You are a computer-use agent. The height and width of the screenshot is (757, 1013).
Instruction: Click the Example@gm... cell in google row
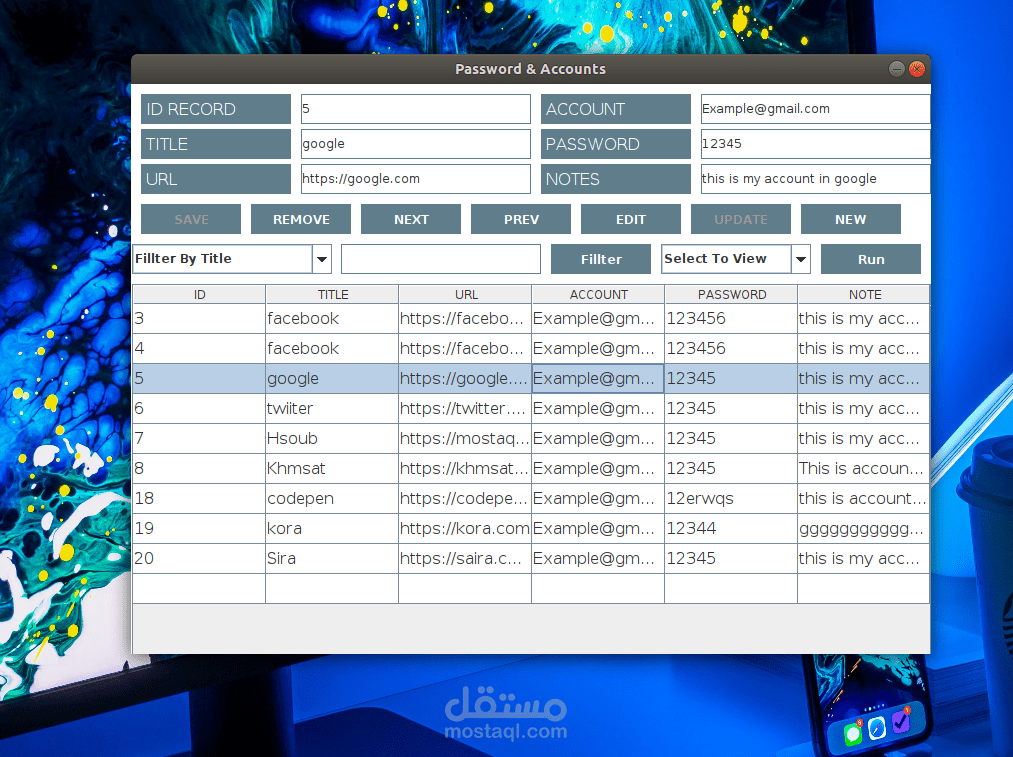pos(598,378)
